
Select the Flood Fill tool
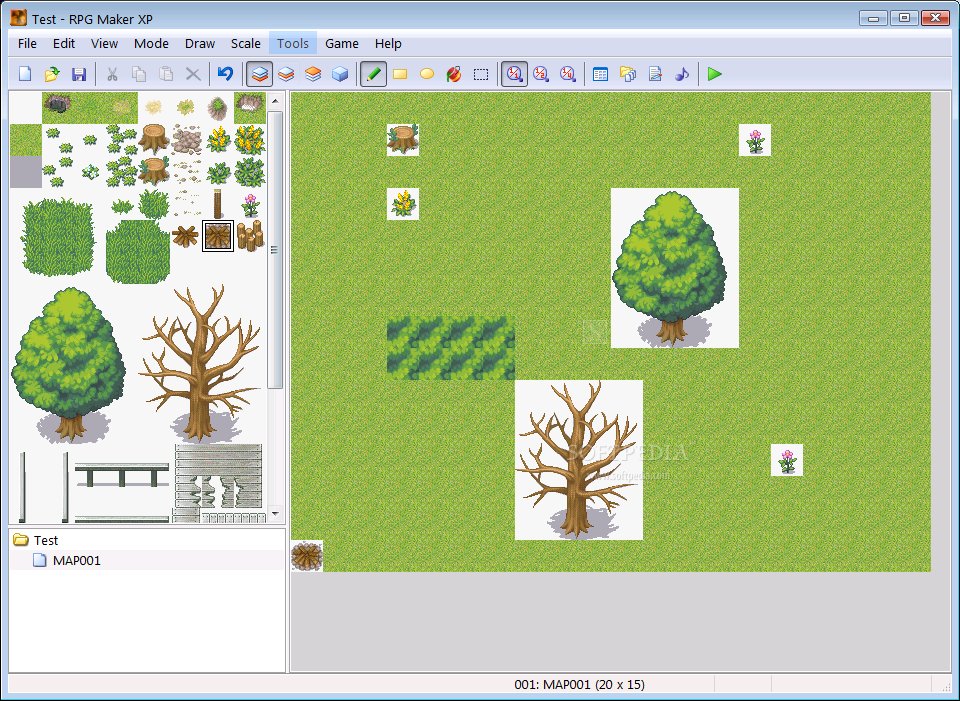click(454, 74)
